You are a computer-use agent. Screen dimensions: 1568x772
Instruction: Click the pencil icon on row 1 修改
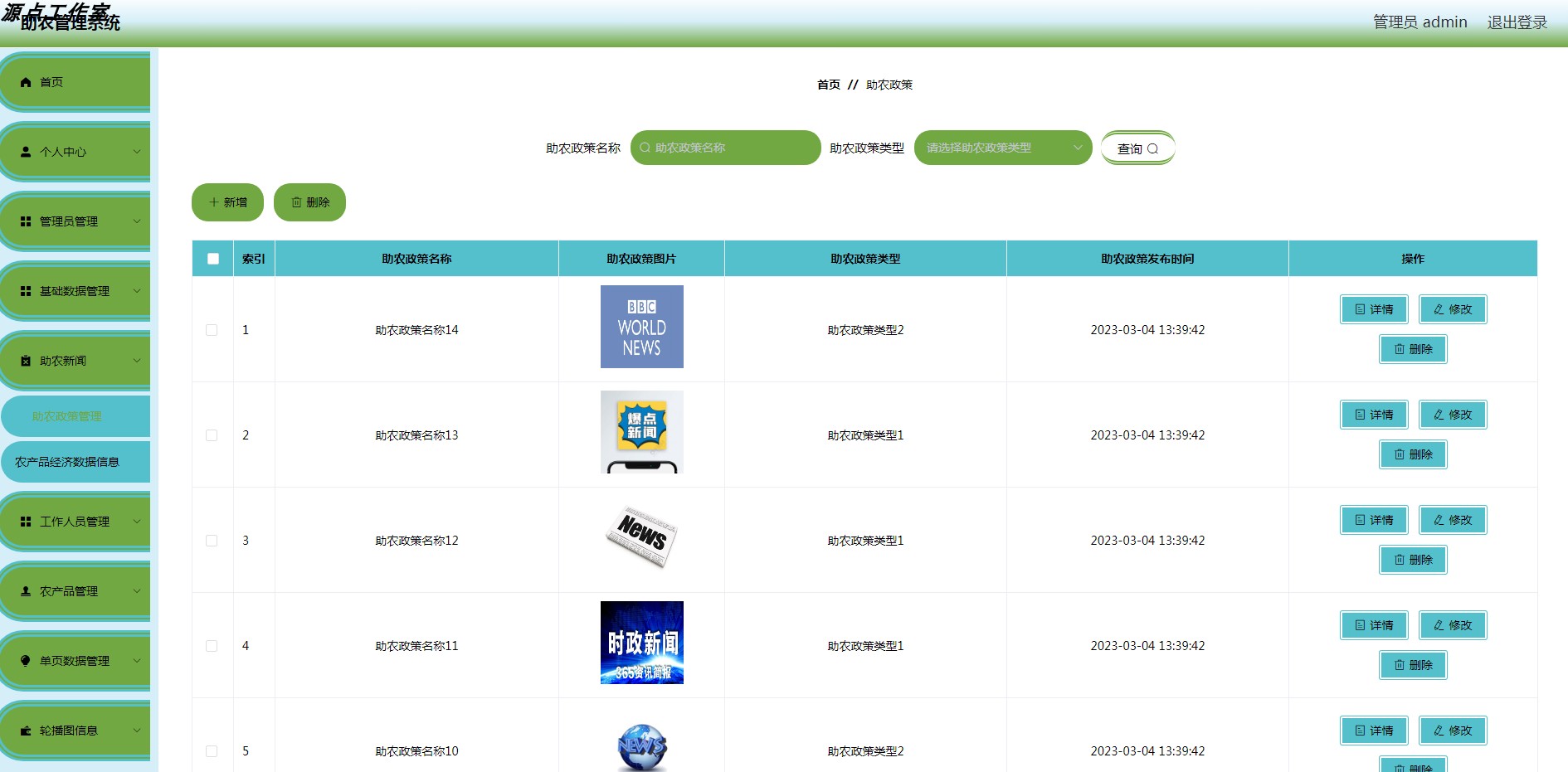pos(1439,309)
